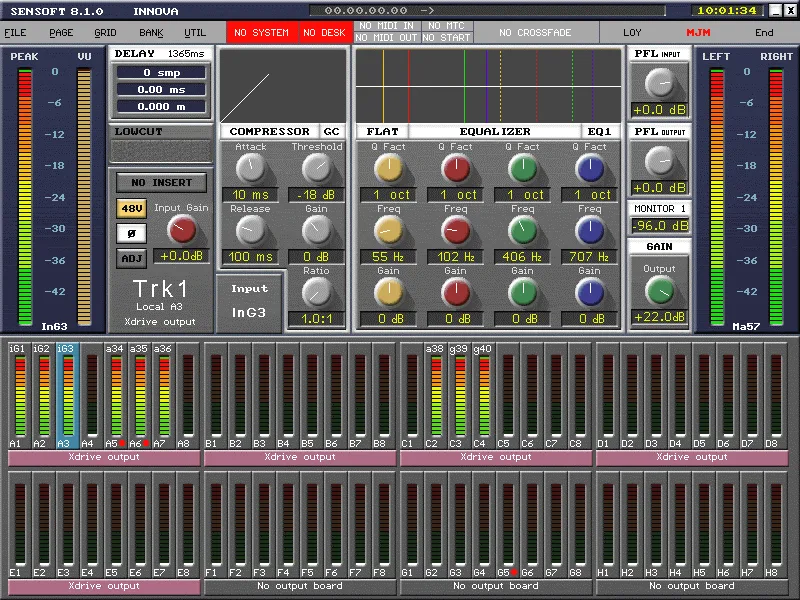Click the GC compressor button
This screenshot has width=800, height=600.
(331, 132)
